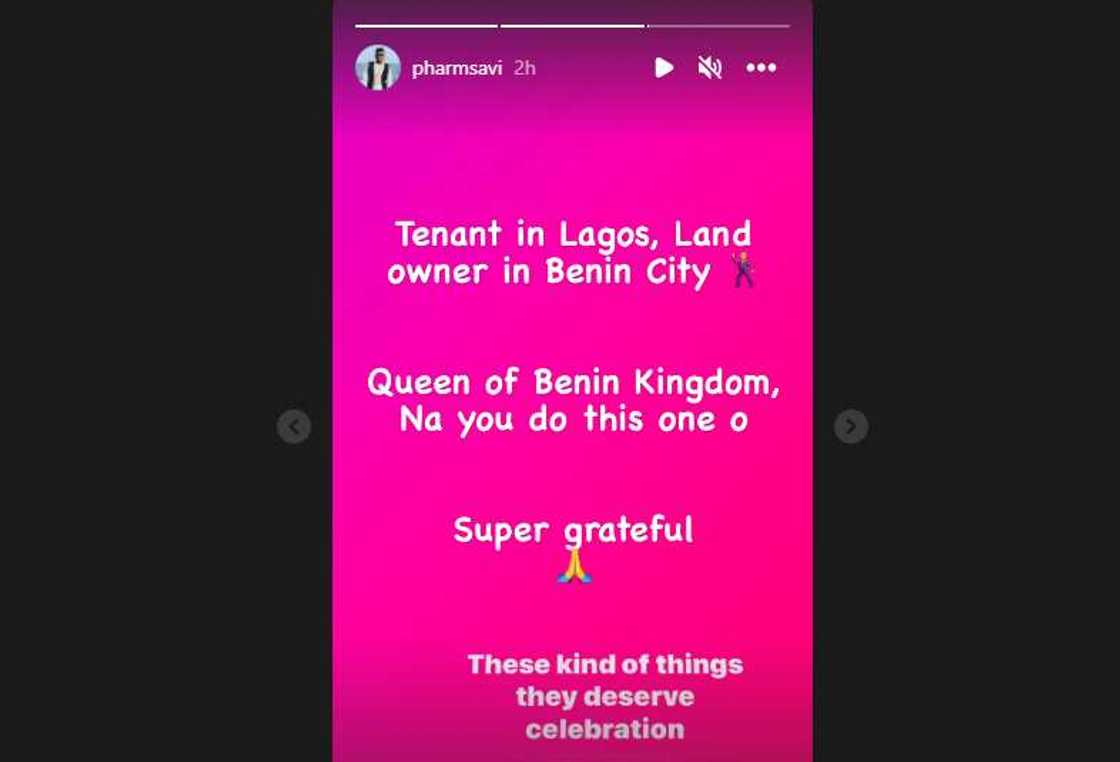This screenshot has height=762, width=1120.
Task: Click the 'Tenant in Lagos, Land' text line
Action: point(574,234)
